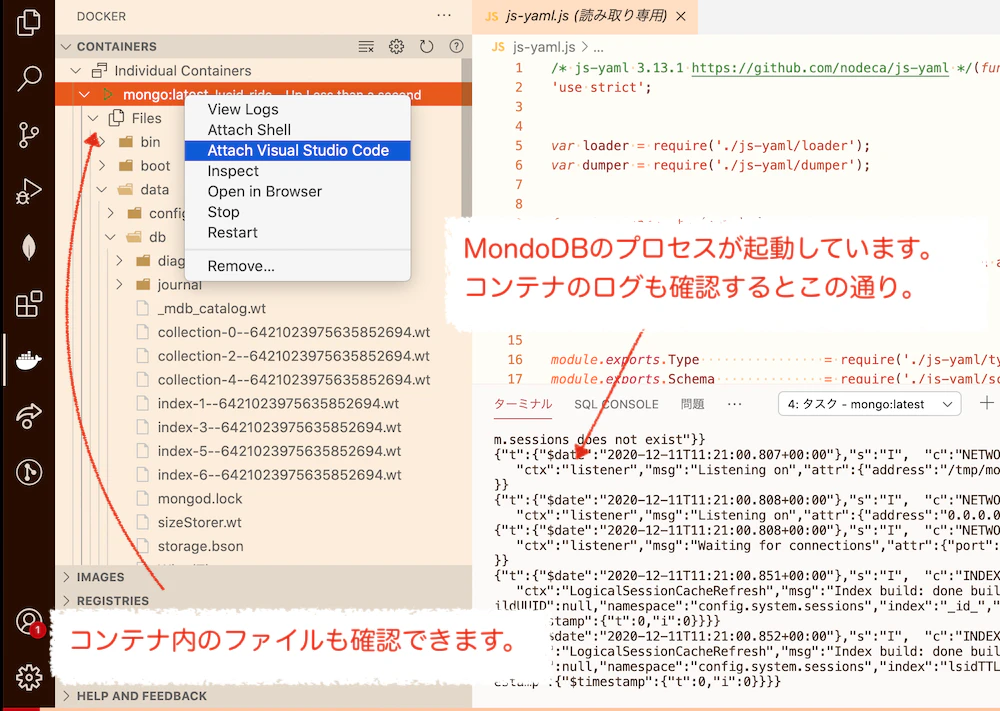This screenshot has width=1000, height=711.
Task: Click line number 5 in editor gutter
Action: 518,145
